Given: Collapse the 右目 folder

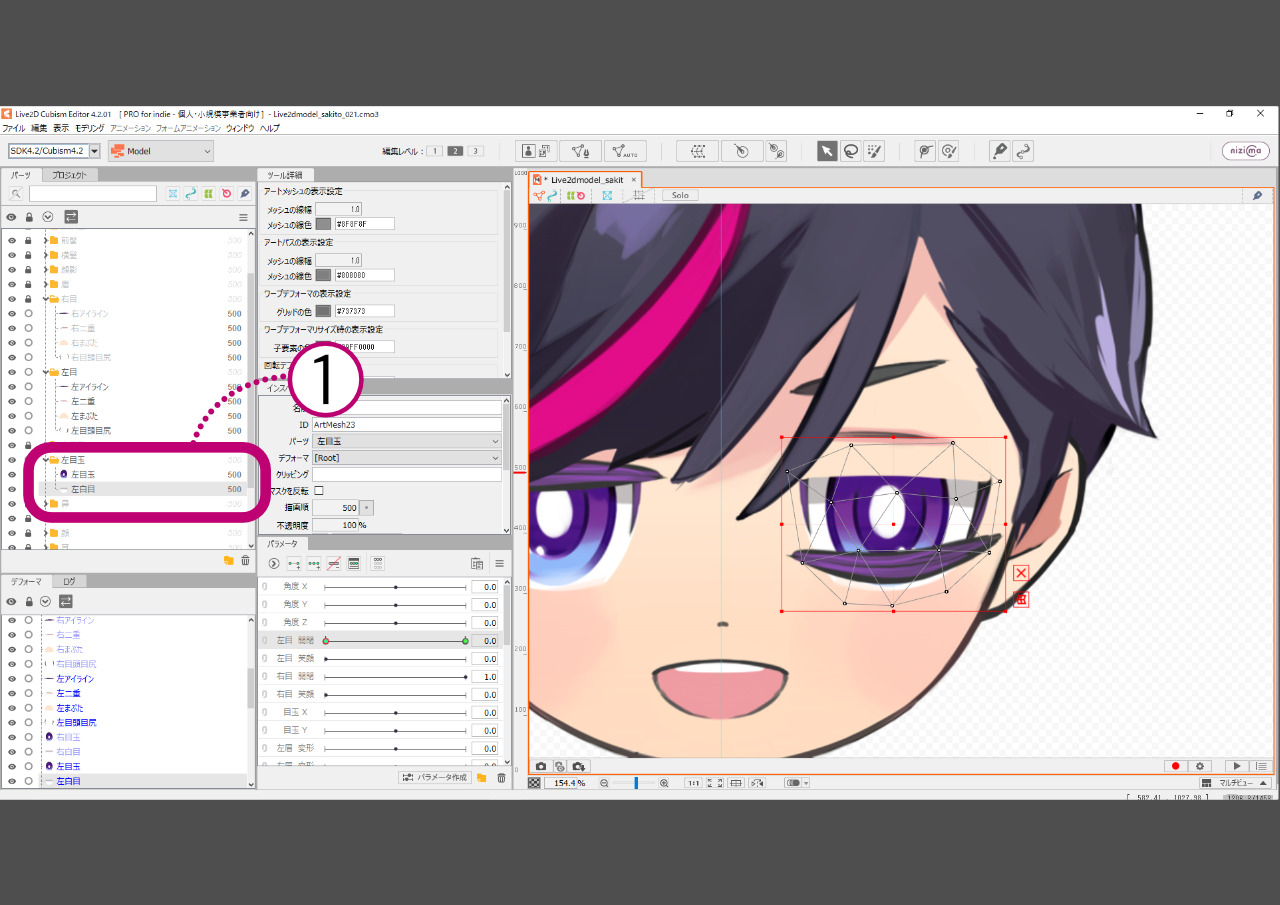Looking at the screenshot, I should coord(46,298).
